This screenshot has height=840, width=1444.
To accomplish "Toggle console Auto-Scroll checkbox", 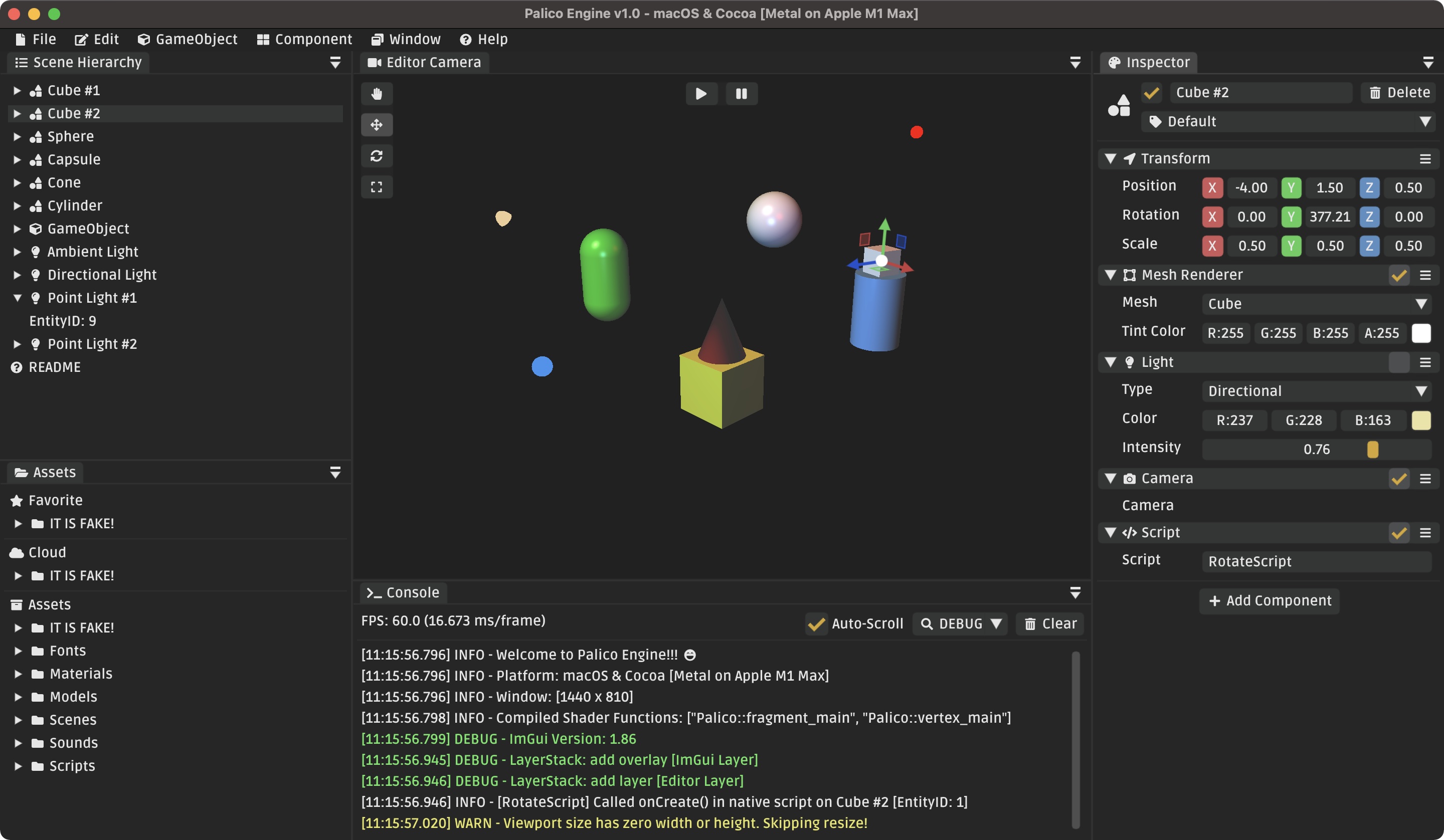I will (x=816, y=624).
